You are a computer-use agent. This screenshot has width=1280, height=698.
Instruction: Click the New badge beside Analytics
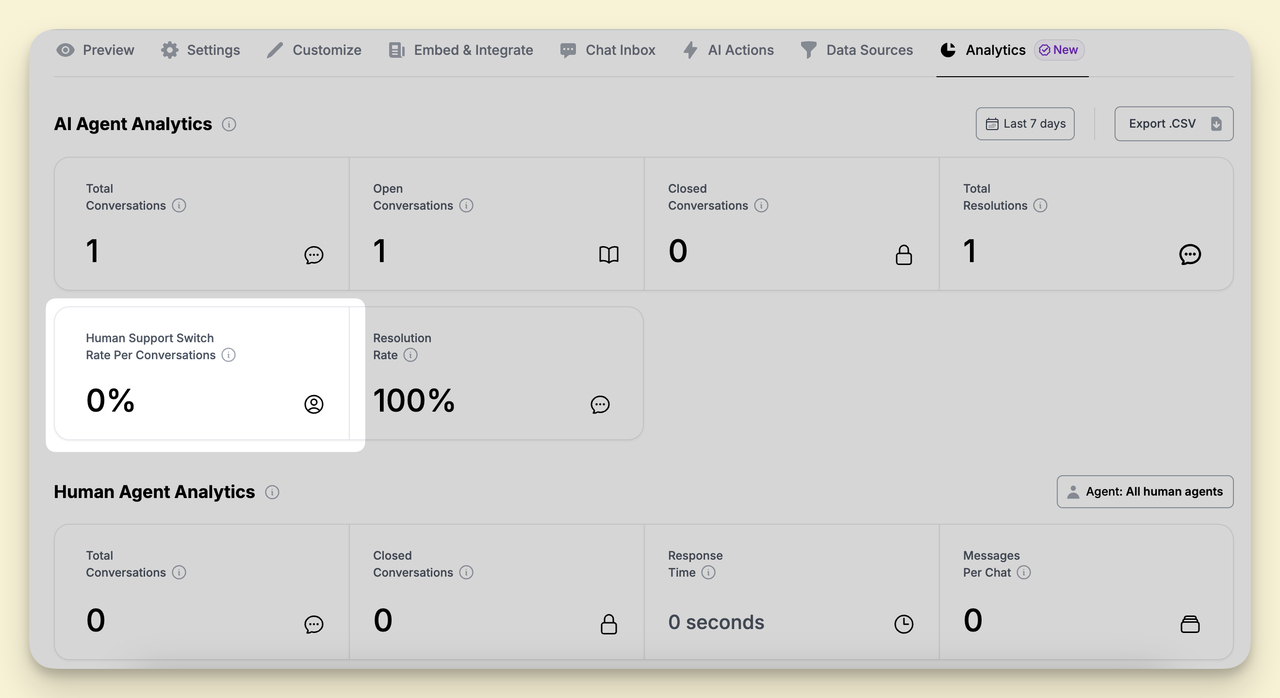[x=1059, y=50]
